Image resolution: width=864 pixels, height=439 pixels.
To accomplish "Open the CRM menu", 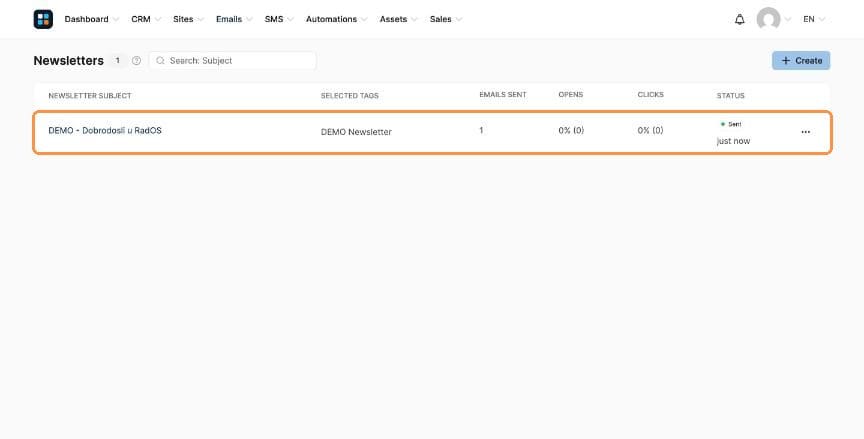I will point(146,19).
